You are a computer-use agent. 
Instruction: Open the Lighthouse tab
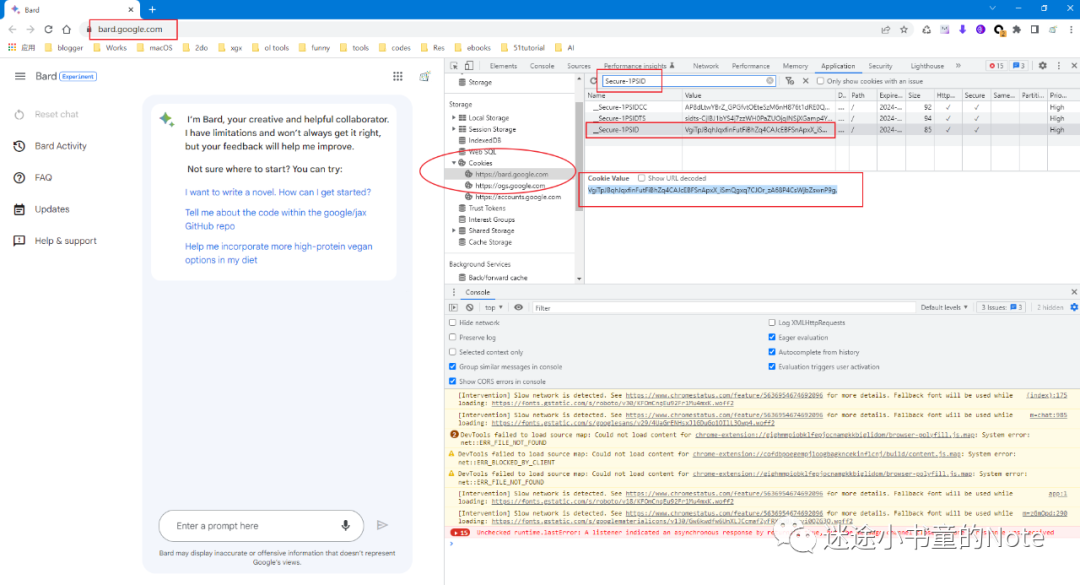(926, 66)
